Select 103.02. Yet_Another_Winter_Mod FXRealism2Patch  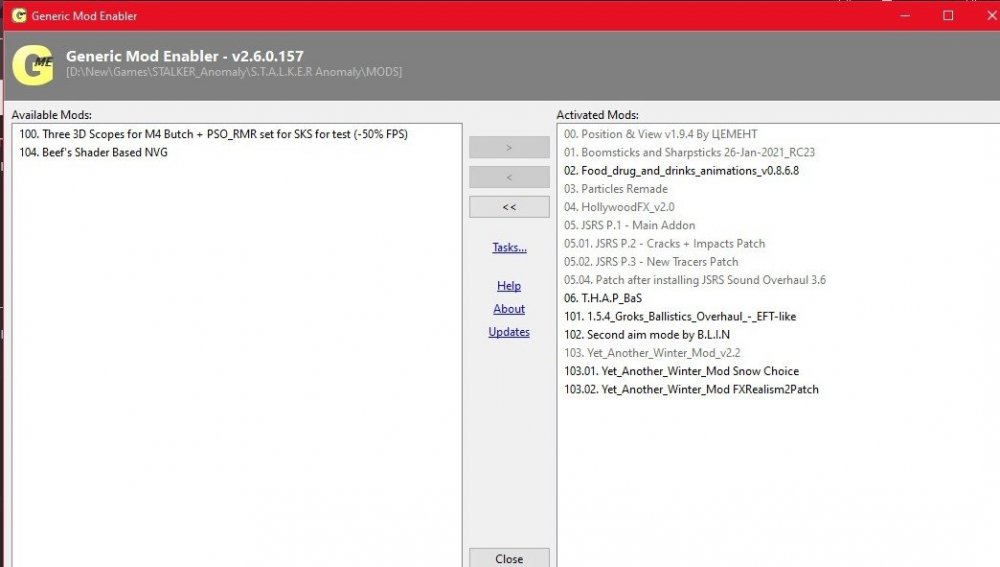tap(691, 389)
